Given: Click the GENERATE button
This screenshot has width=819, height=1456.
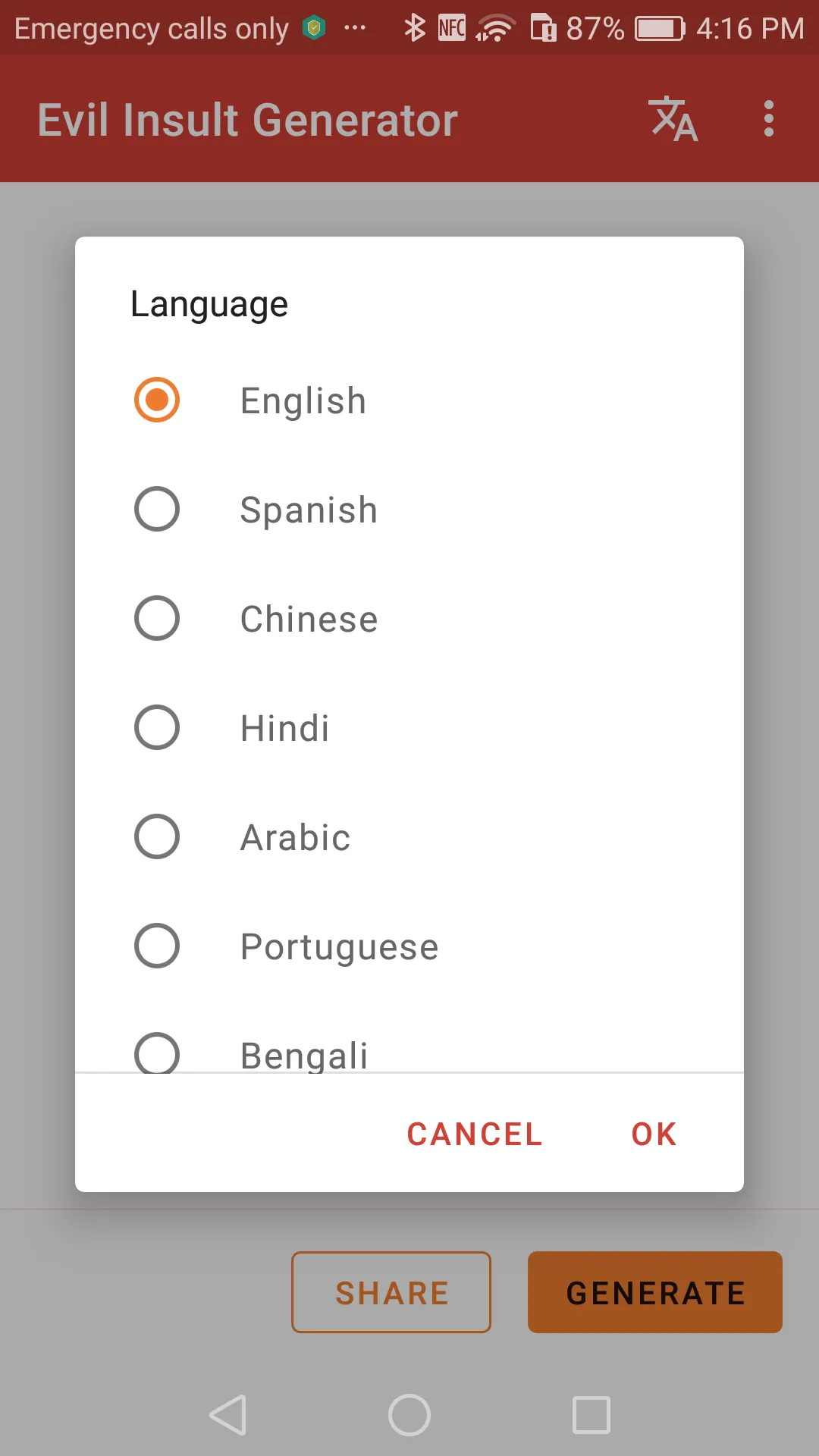Looking at the screenshot, I should tap(655, 1292).
